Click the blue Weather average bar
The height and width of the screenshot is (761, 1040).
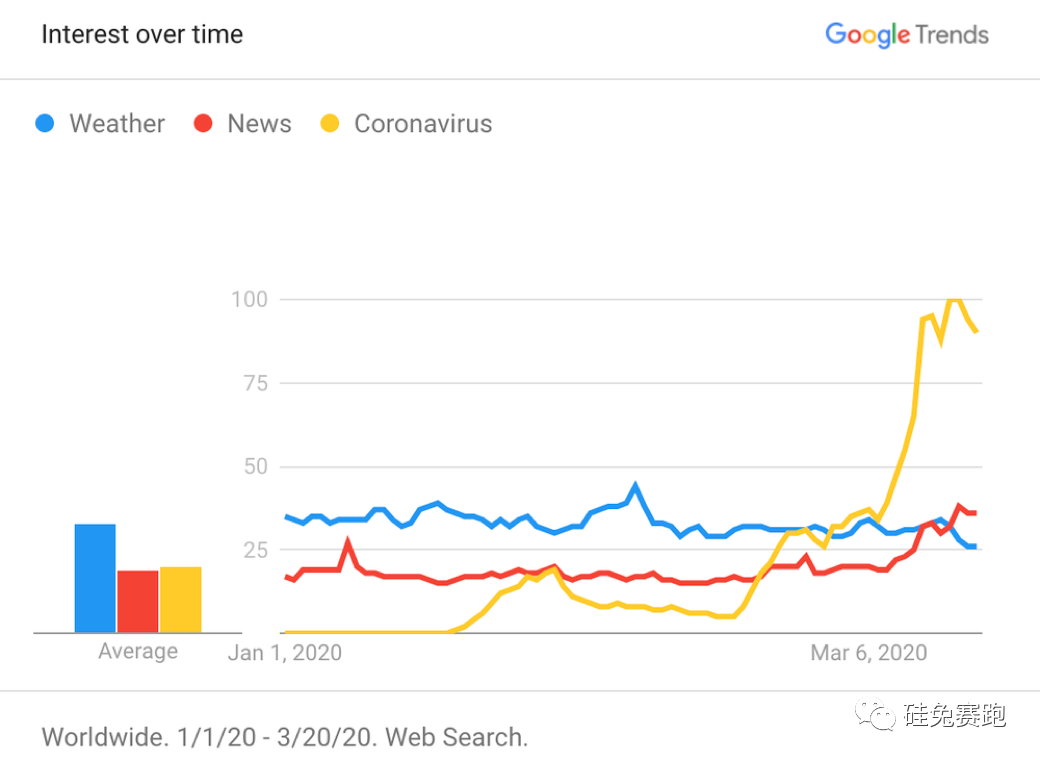[x=95, y=578]
